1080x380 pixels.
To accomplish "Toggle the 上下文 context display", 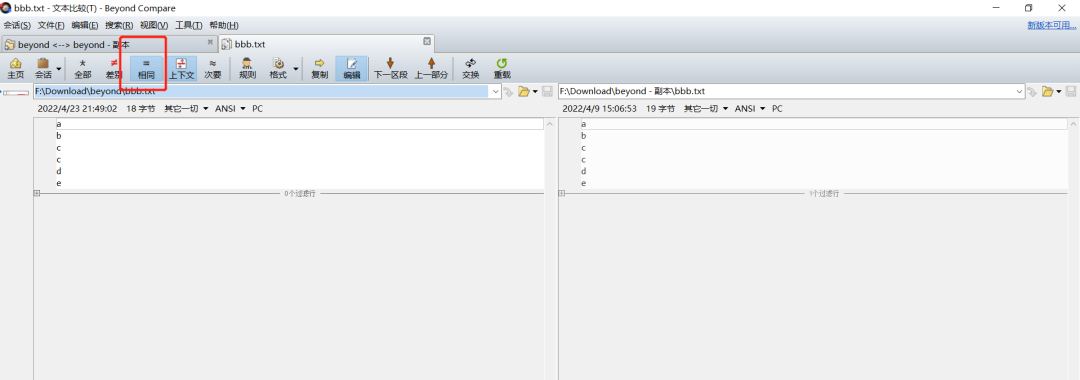I will pyautogui.click(x=182, y=68).
